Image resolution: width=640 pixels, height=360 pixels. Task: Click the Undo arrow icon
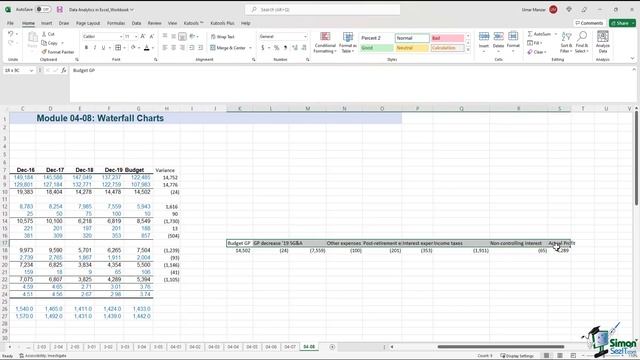tap(11, 34)
